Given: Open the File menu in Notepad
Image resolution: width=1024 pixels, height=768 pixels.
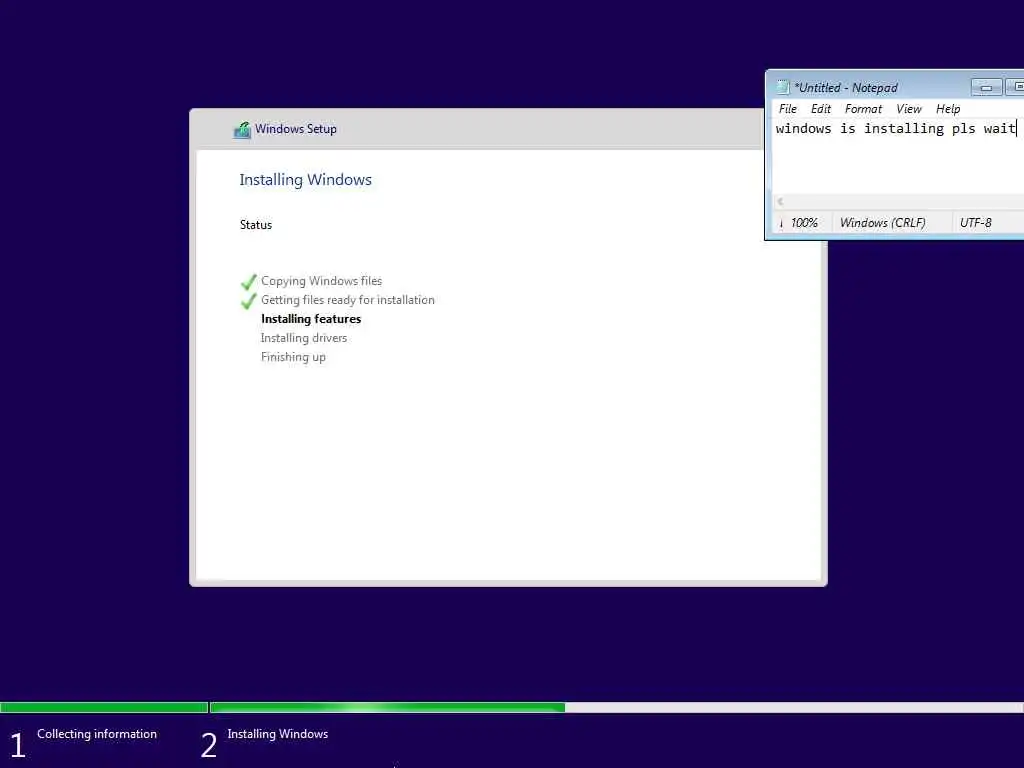Looking at the screenshot, I should tap(788, 109).
